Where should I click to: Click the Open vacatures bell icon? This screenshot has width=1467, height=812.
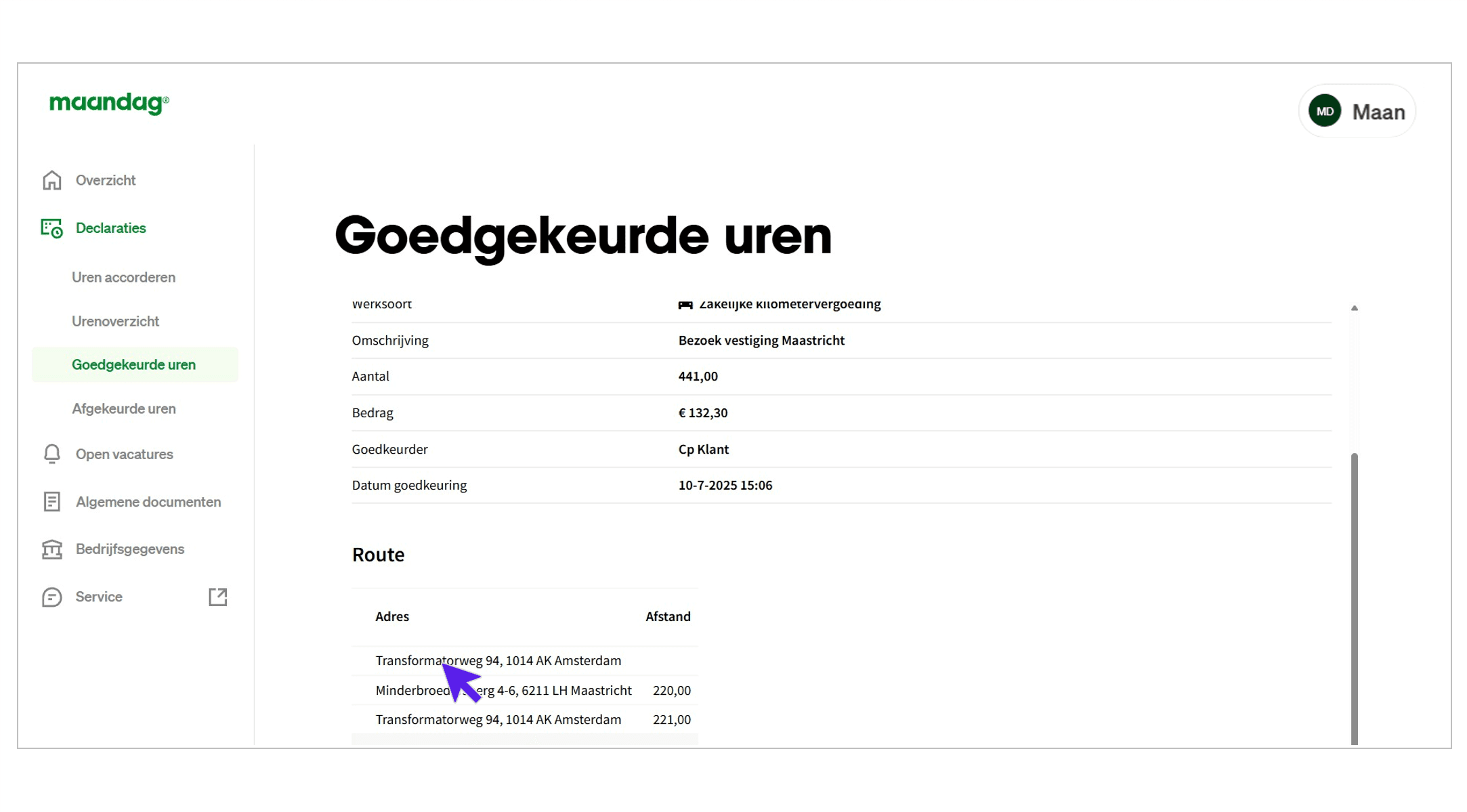(x=51, y=454)
